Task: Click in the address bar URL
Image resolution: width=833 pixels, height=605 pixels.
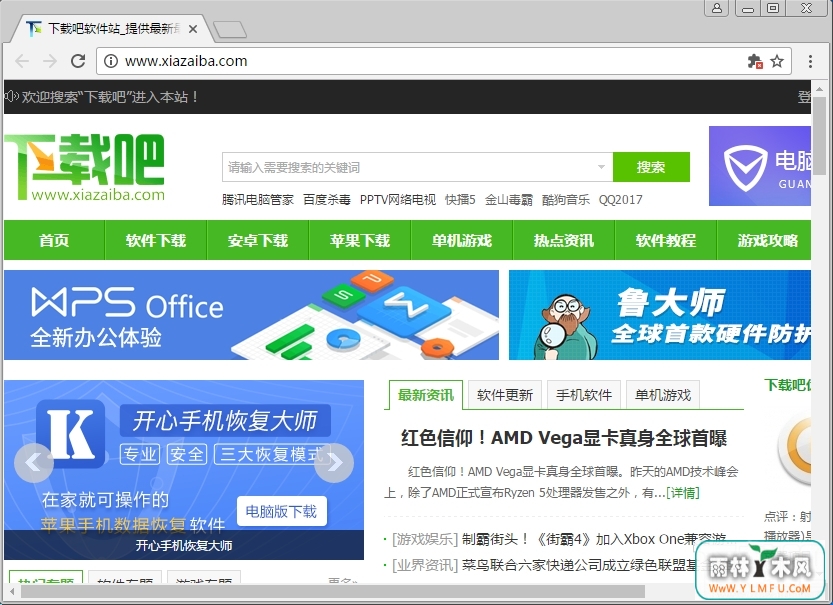Action: [x=186, y=61]
